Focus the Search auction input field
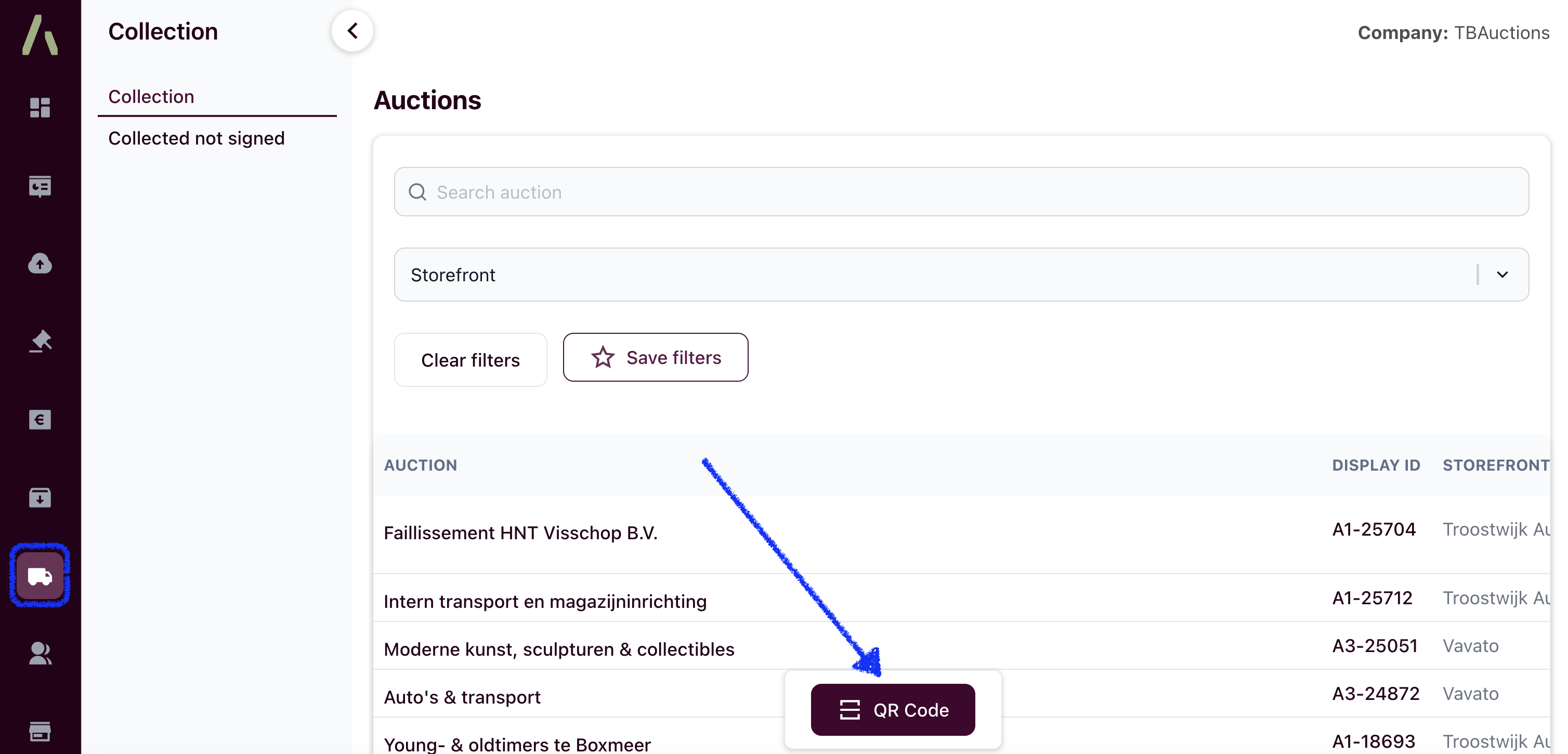1568x754 pixels. [x=962, y=192]
